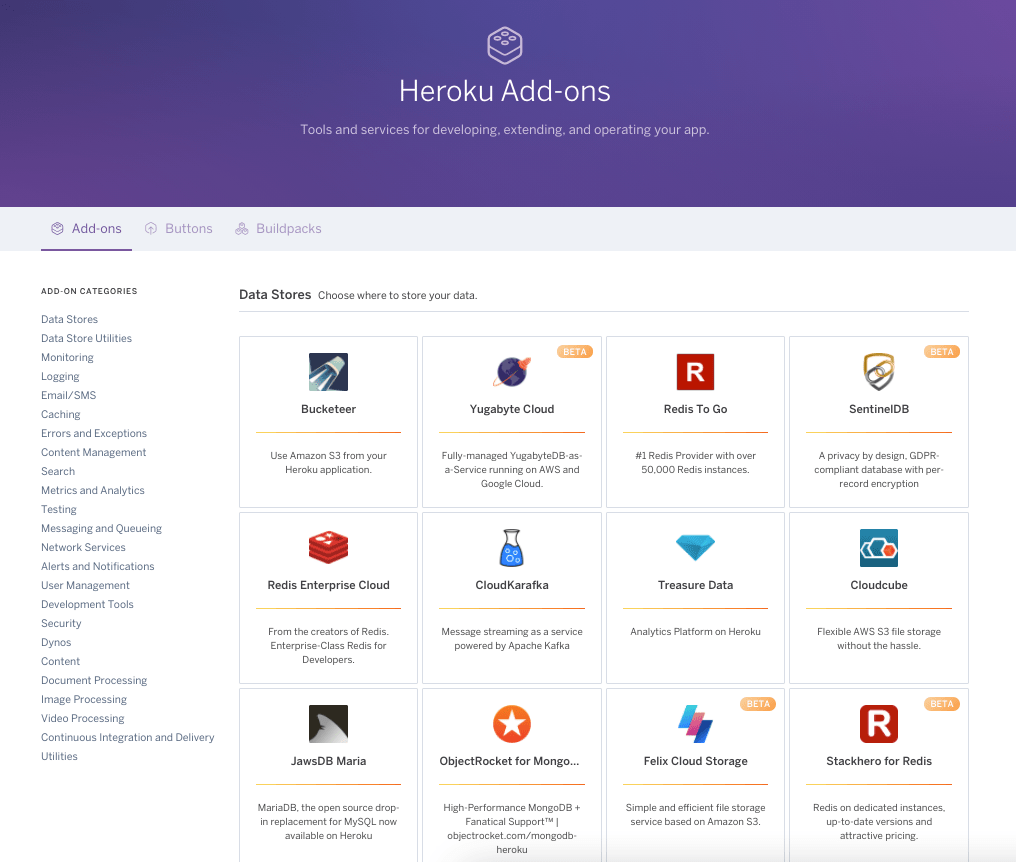Open the User Management category

pos(86,586)
